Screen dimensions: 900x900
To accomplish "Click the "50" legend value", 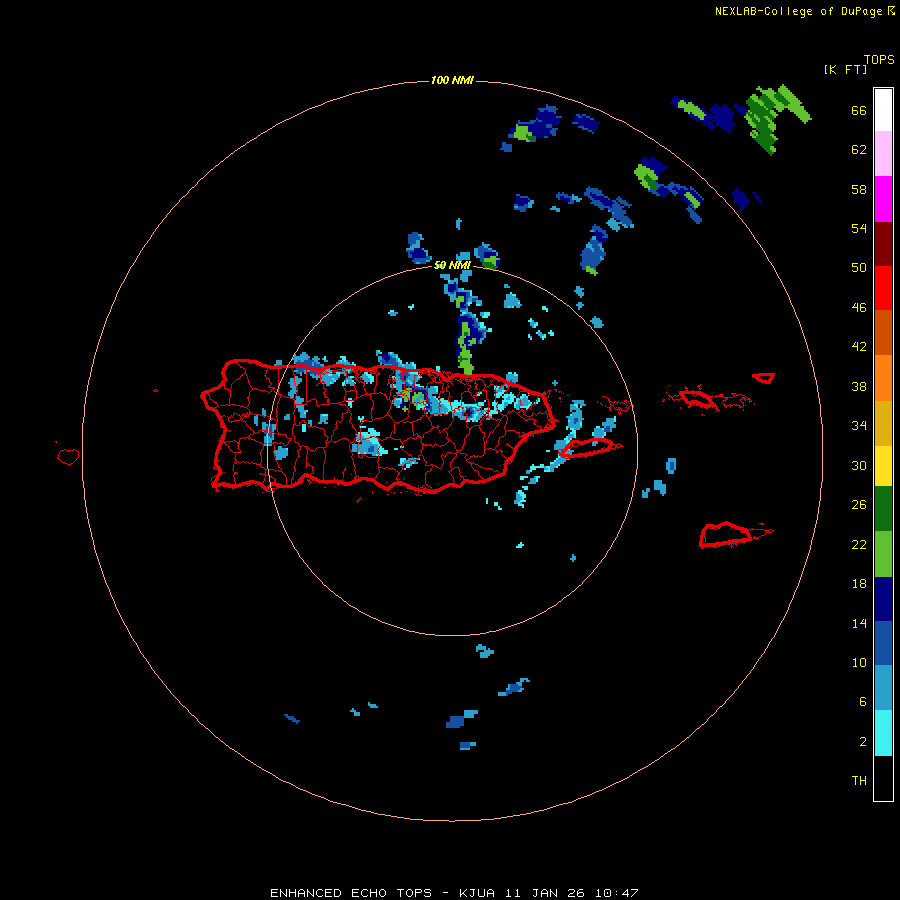I will point(859,267).
